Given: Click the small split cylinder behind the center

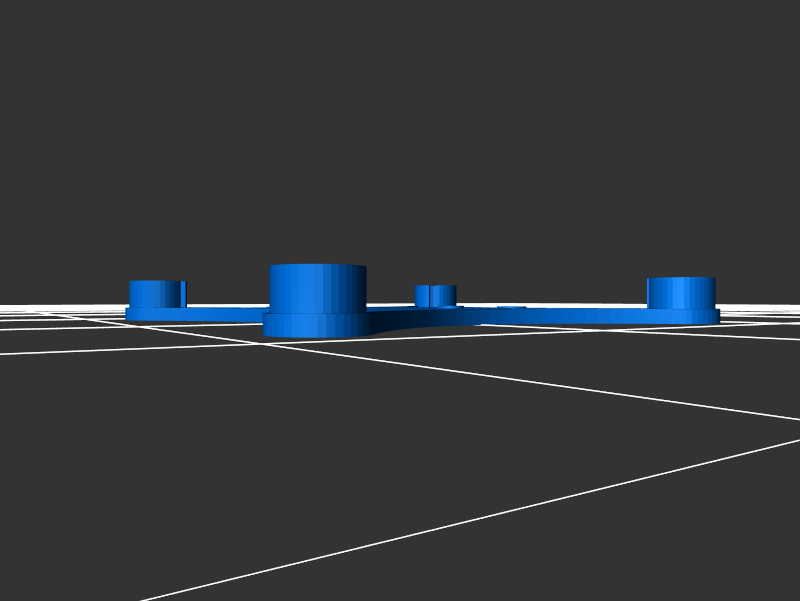Looking at the screenshot, I should (x=436, y=295).
